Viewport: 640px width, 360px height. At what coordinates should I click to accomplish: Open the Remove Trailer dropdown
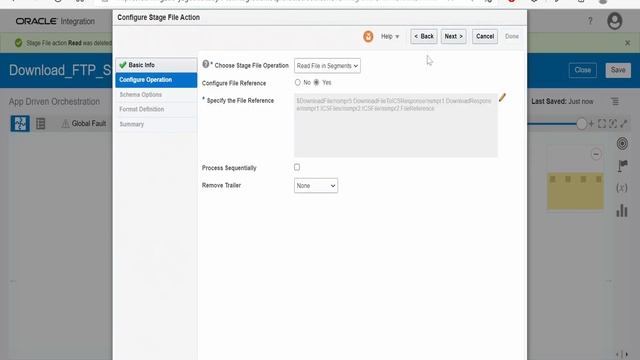[316, 186]
